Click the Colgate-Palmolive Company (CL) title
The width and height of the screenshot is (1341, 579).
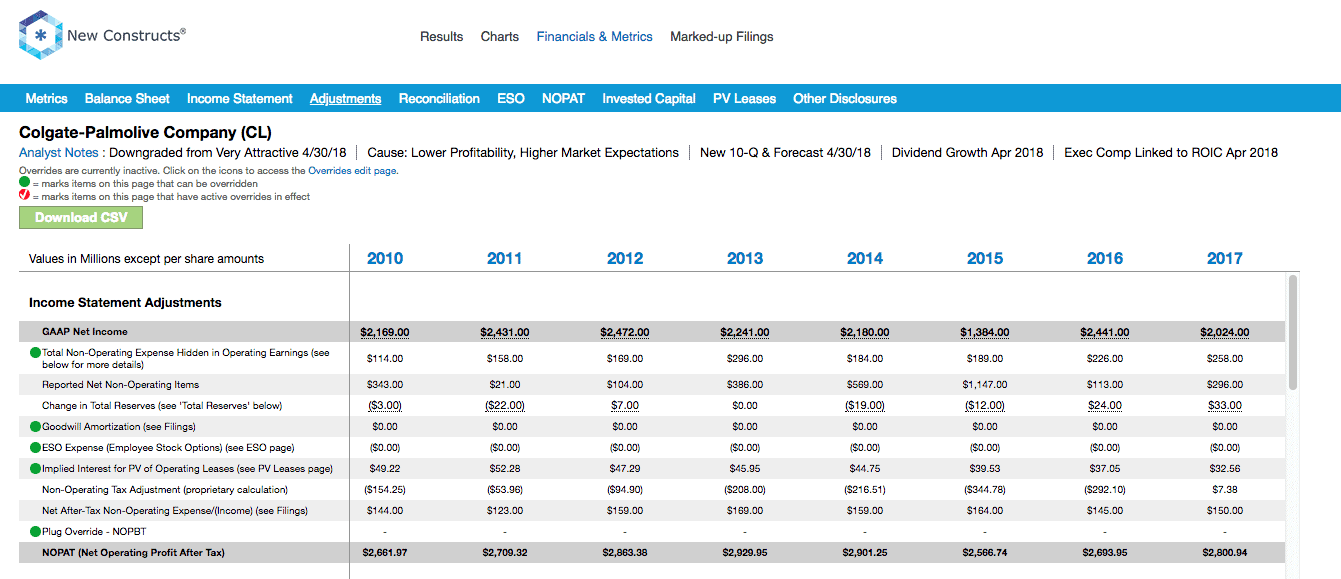click(145, 132)
